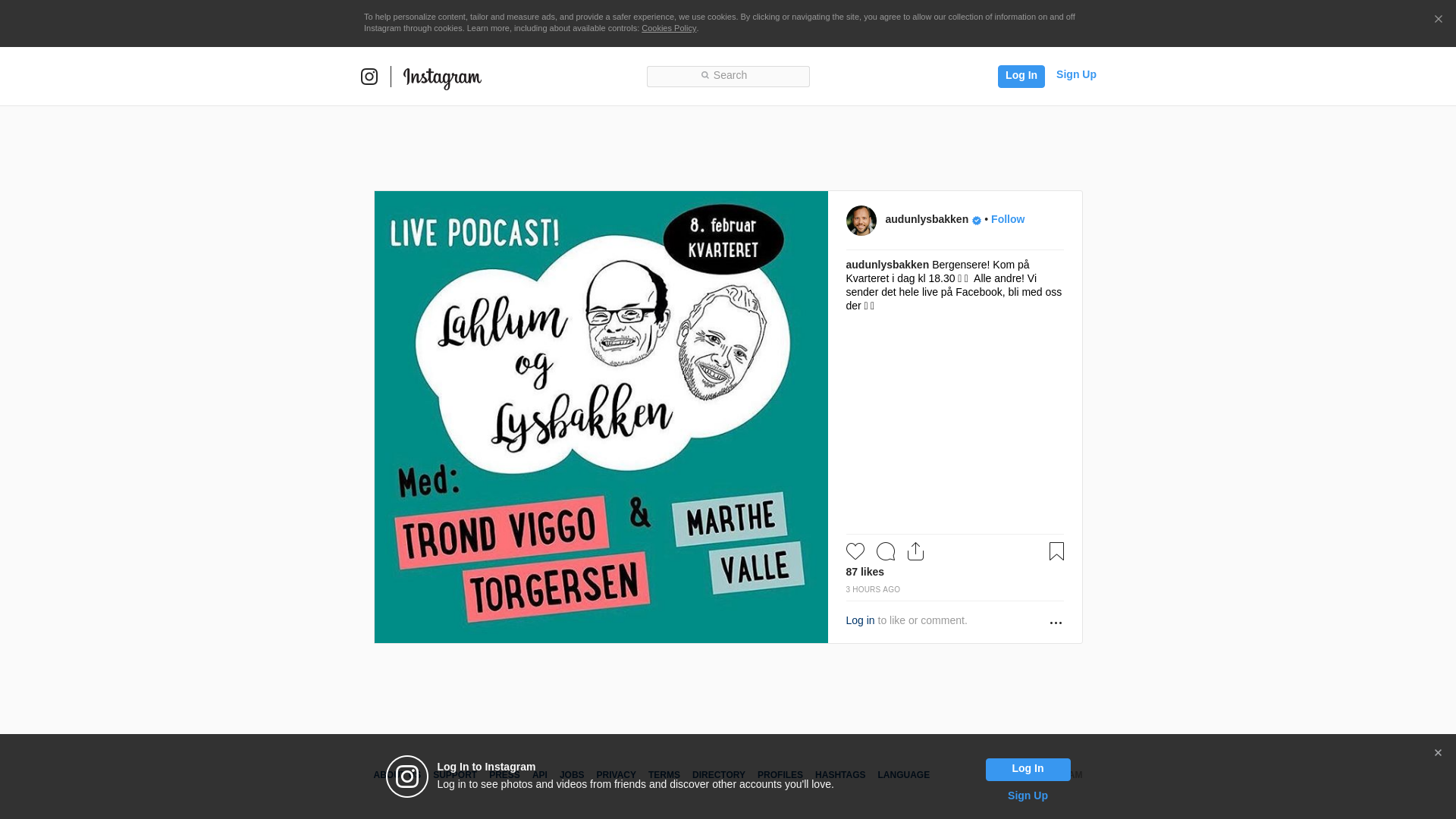Dismiss the cookie notice banner
Screen dimensions: 1456x819
(x=1438, y=19)
